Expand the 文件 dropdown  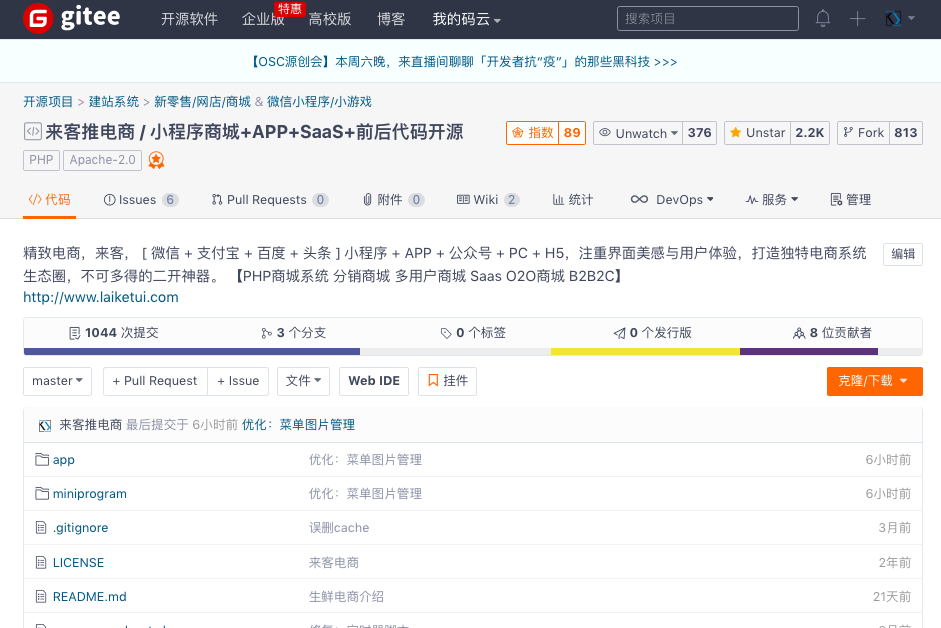pyautogui.click(x=304, y=381)
